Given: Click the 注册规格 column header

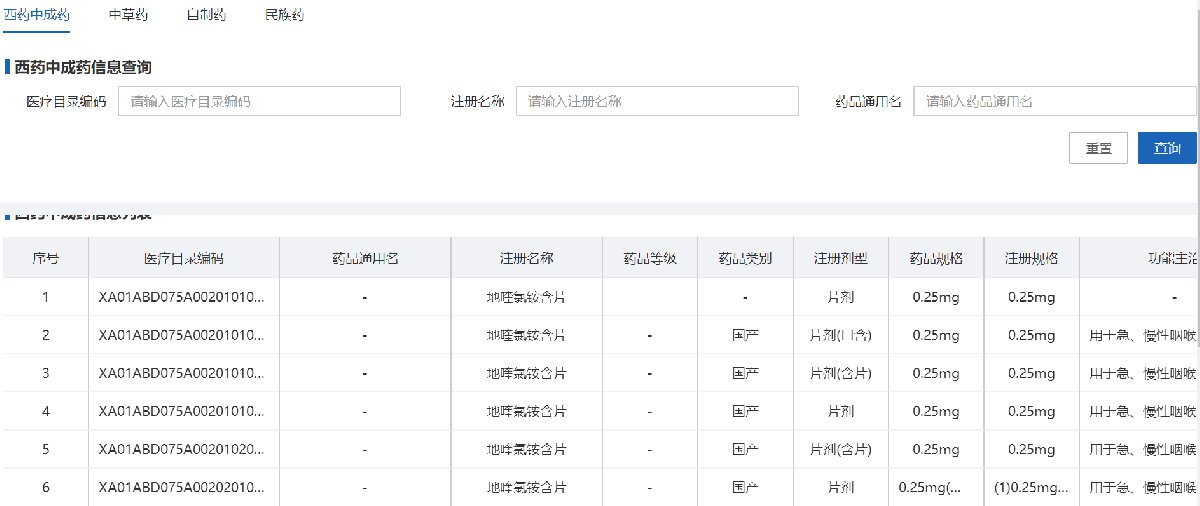Looking at the screenshot, I should tap(1031, 258).
